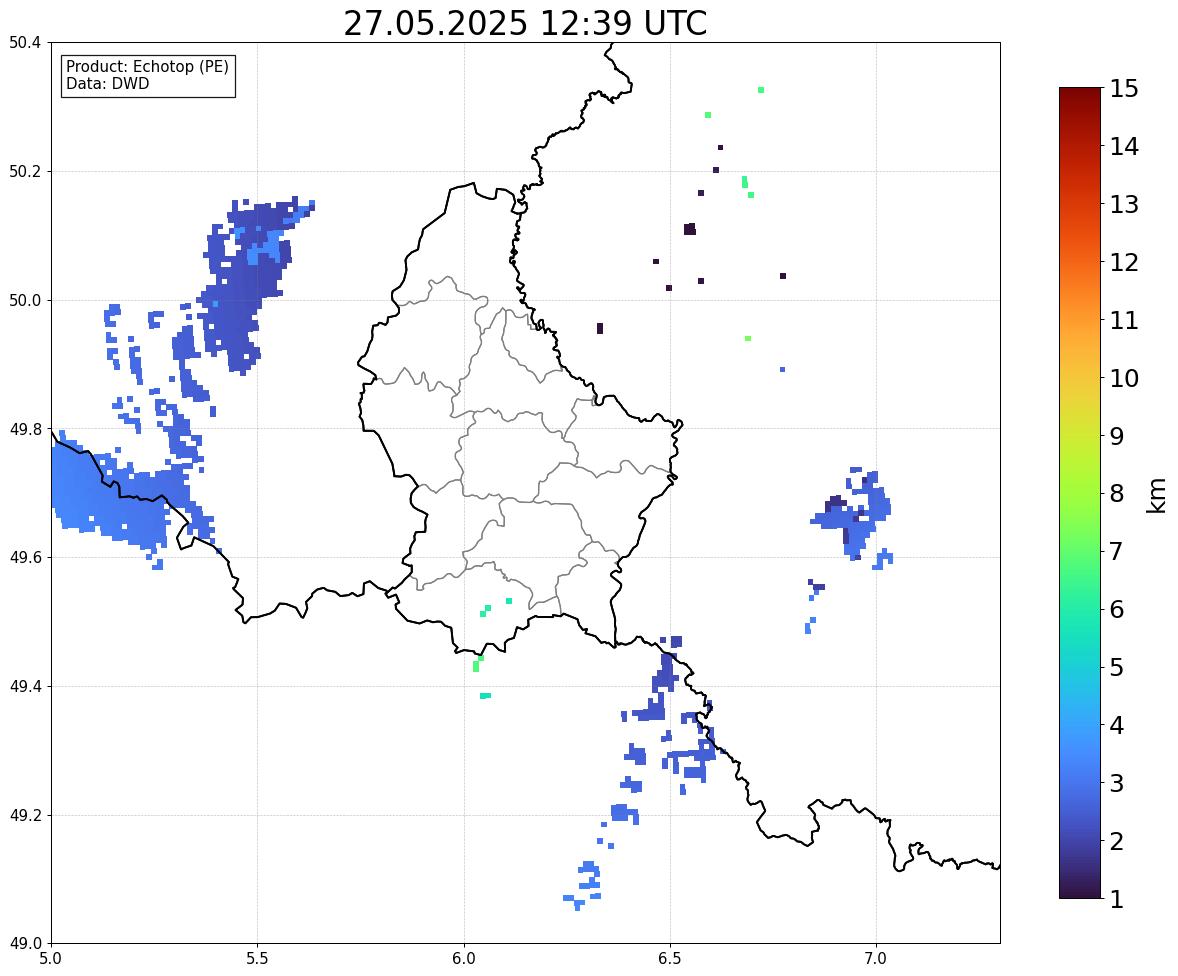Click the colorbar tick label 4
The image size is (1178, 976).
coord(1116,725)
